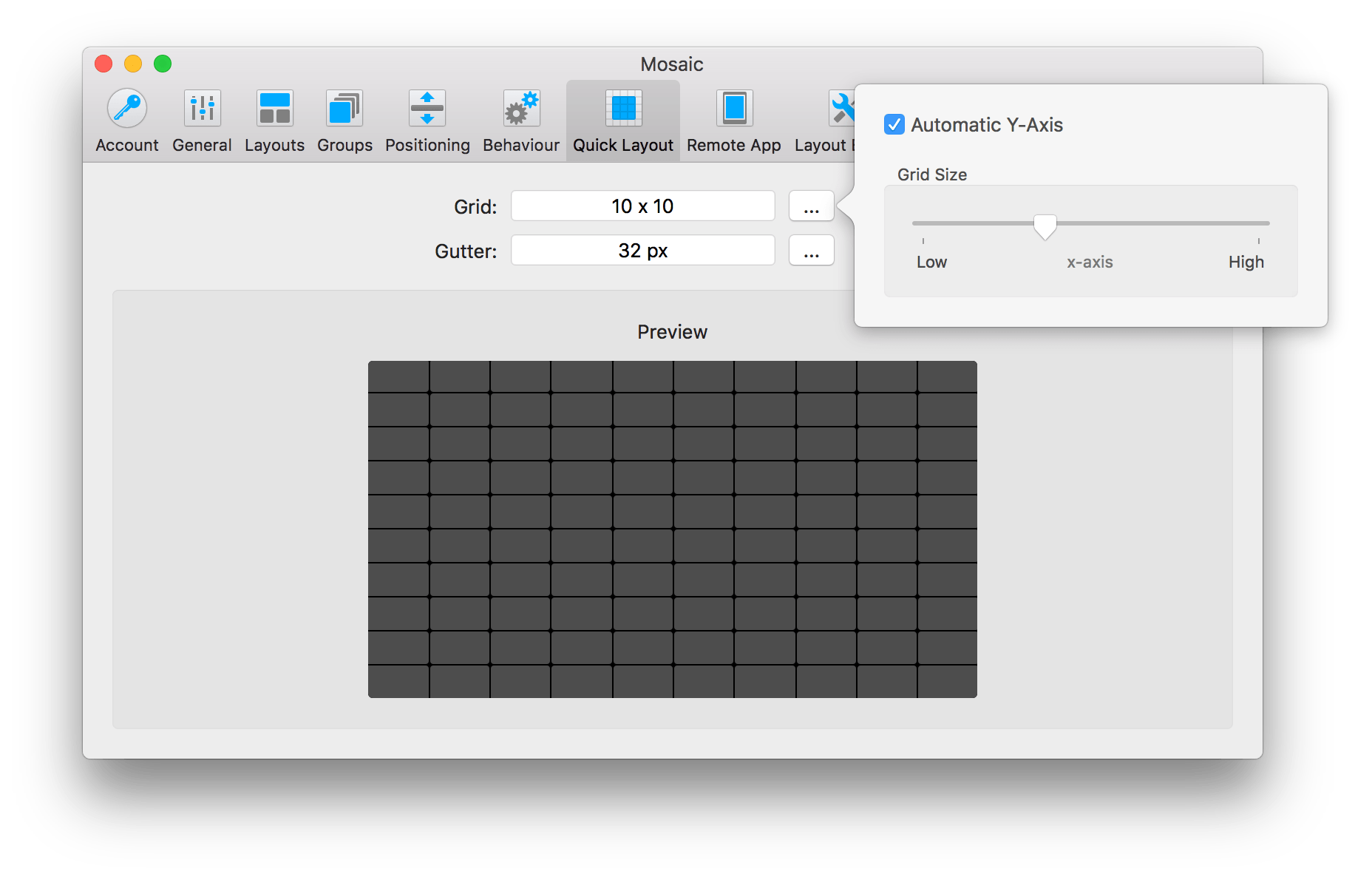Switch to the Layouts pane

tap(274, 121)
